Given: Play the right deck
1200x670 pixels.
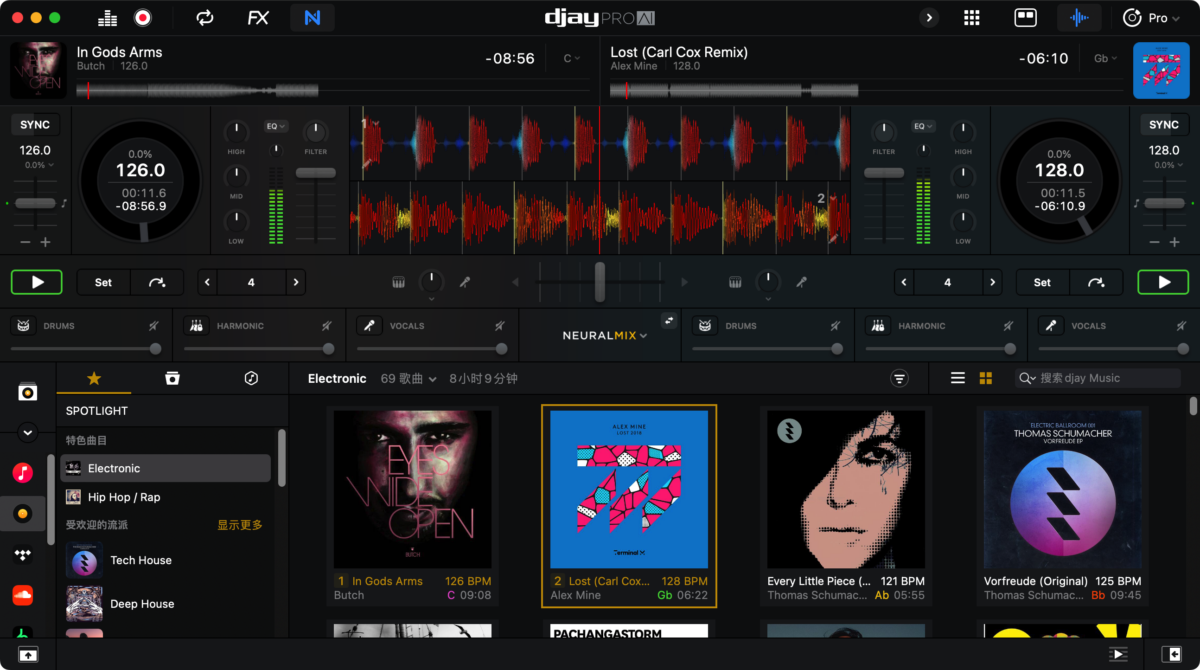Looking at the screenshot, I should 1163,282.
